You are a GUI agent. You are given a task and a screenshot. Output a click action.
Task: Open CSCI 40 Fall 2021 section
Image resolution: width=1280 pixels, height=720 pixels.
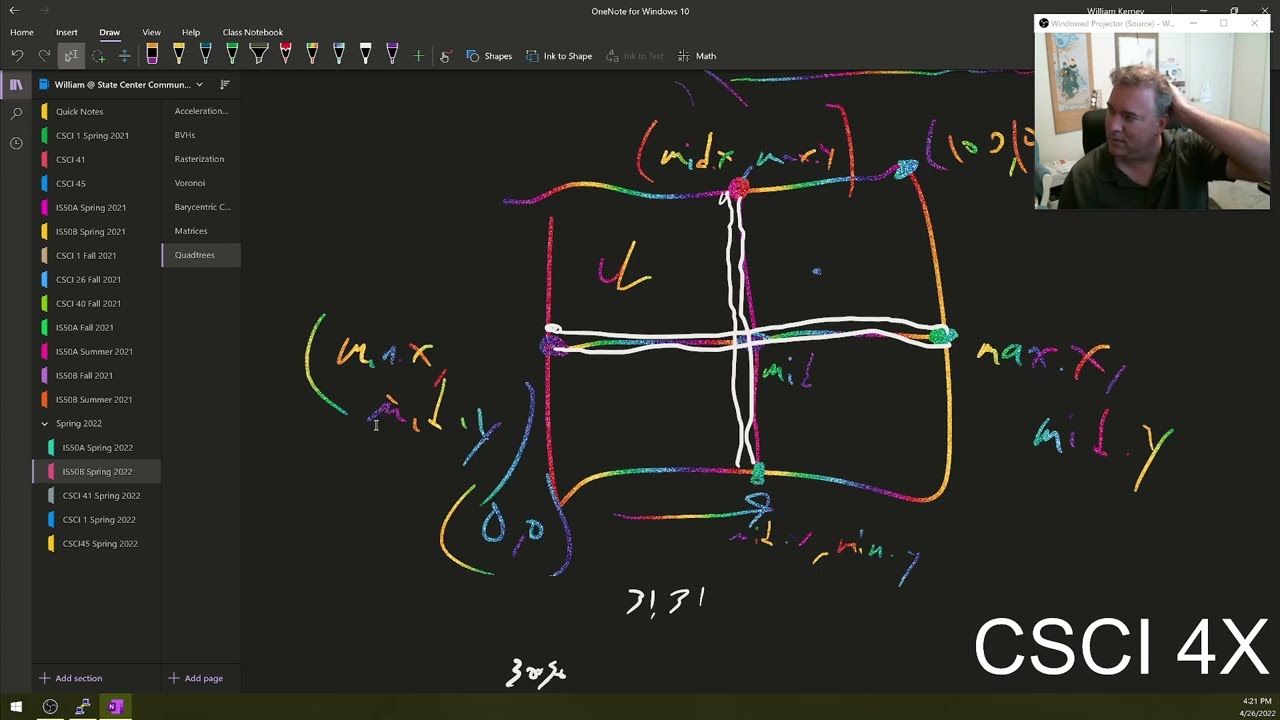pos(97,303)
